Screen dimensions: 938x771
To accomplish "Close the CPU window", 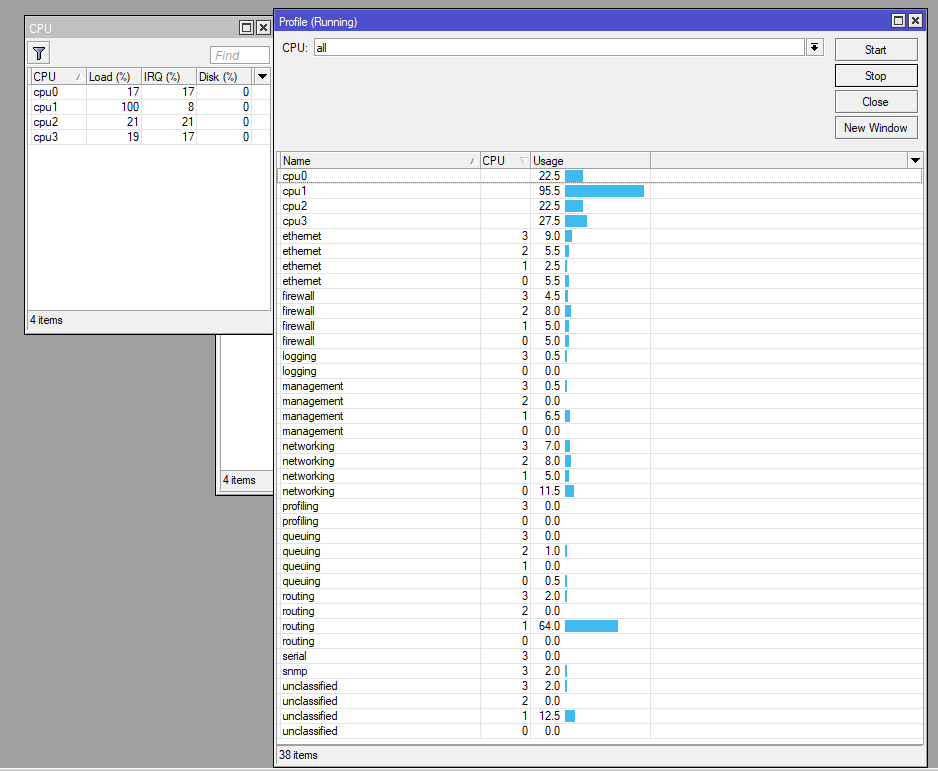I will point(263,28).
